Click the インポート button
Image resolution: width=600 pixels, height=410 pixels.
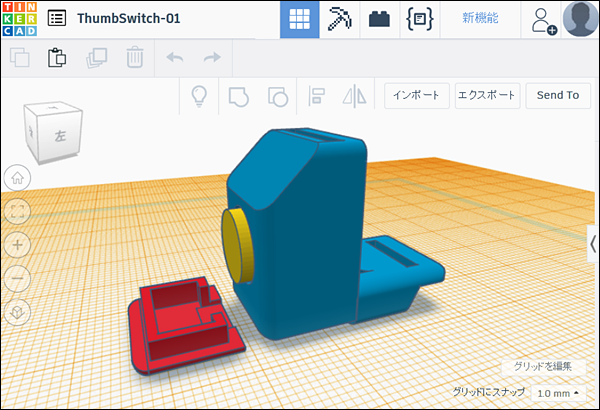pos(417,96)
